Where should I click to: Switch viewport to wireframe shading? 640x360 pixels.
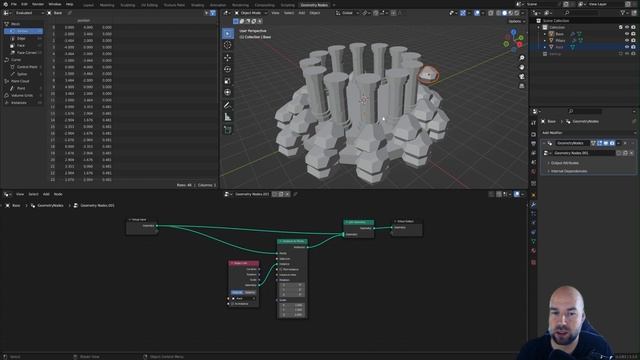click(498, 13)
